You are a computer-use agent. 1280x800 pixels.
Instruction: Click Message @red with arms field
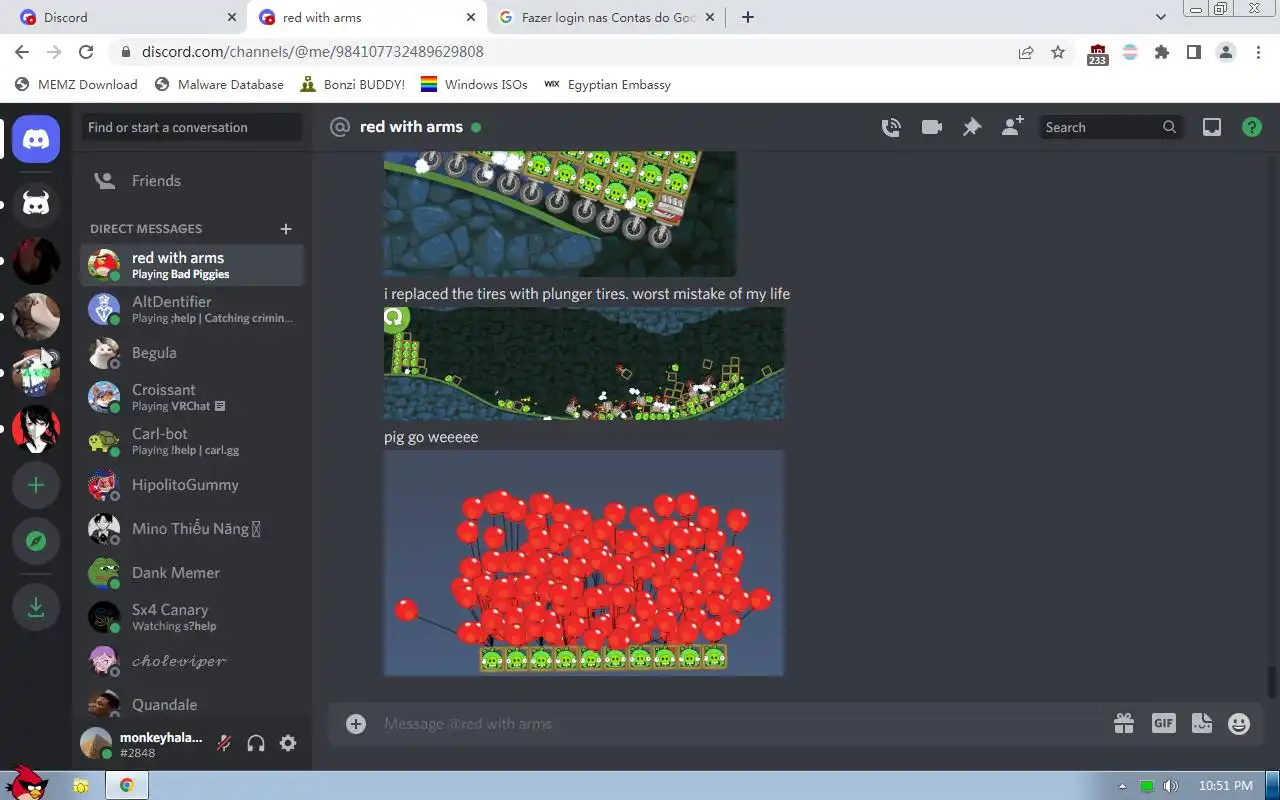[x=740, y=723]
